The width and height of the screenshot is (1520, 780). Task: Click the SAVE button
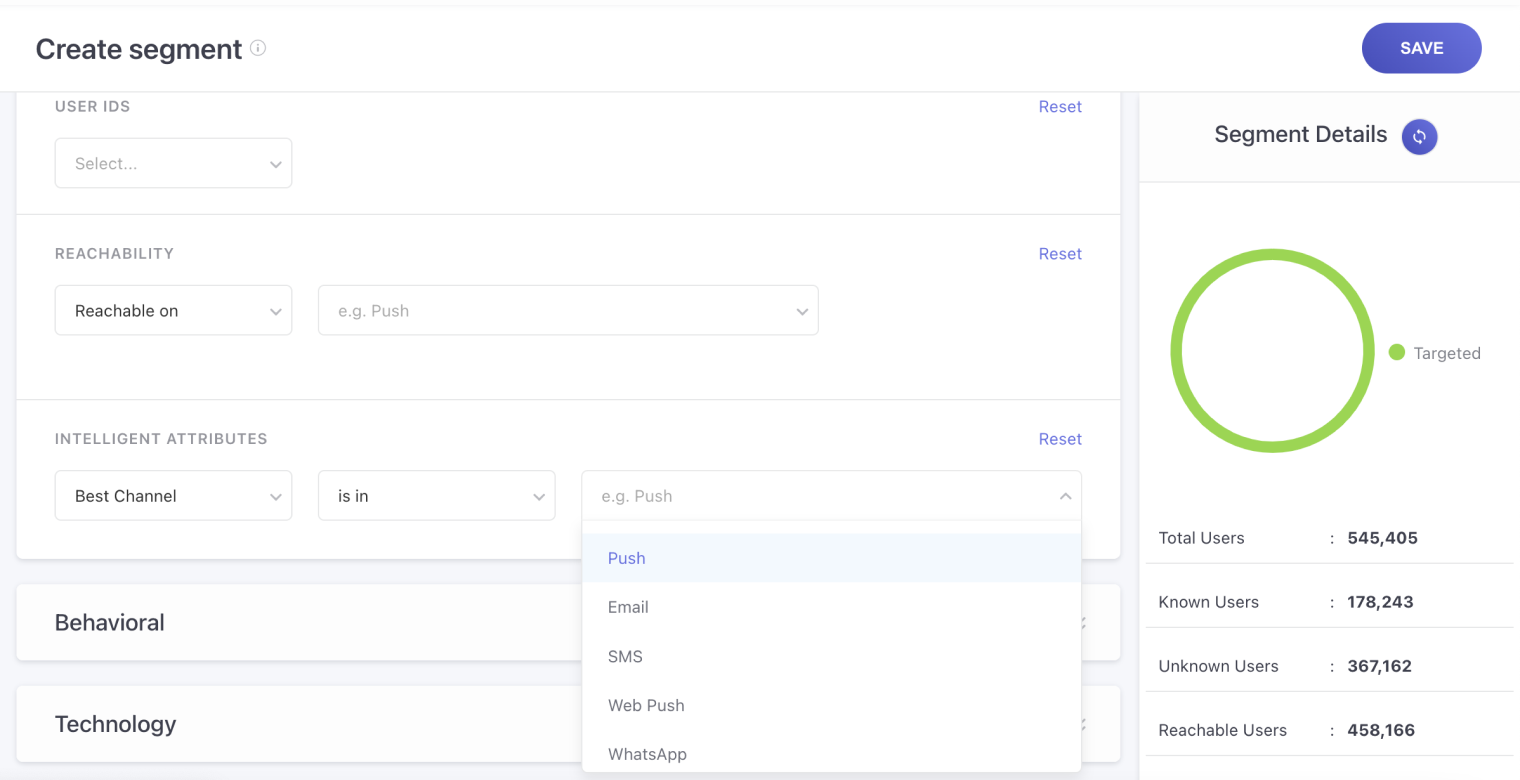1421,48
